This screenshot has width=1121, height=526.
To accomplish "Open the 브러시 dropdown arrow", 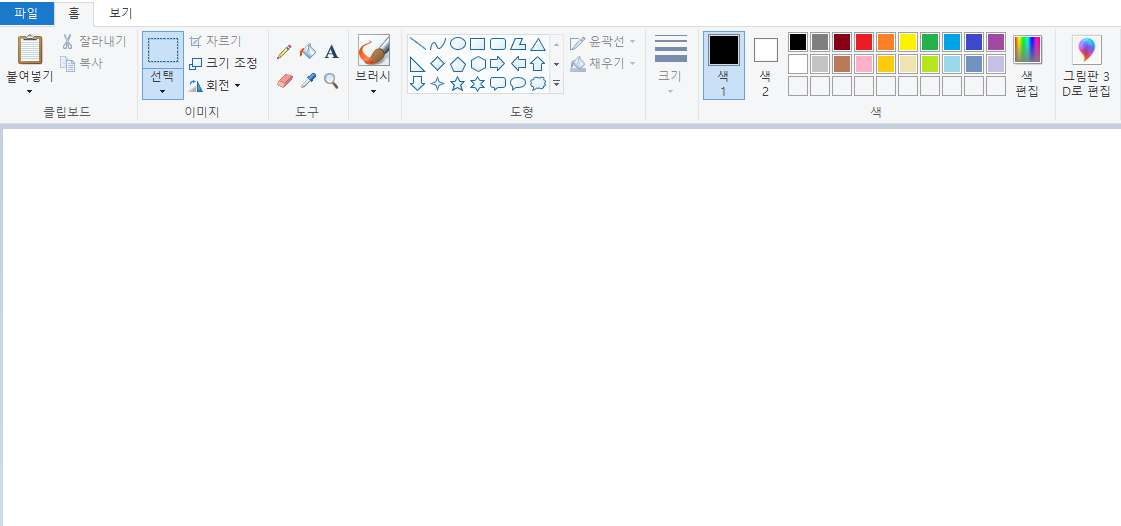I will (x=373, y=91).
